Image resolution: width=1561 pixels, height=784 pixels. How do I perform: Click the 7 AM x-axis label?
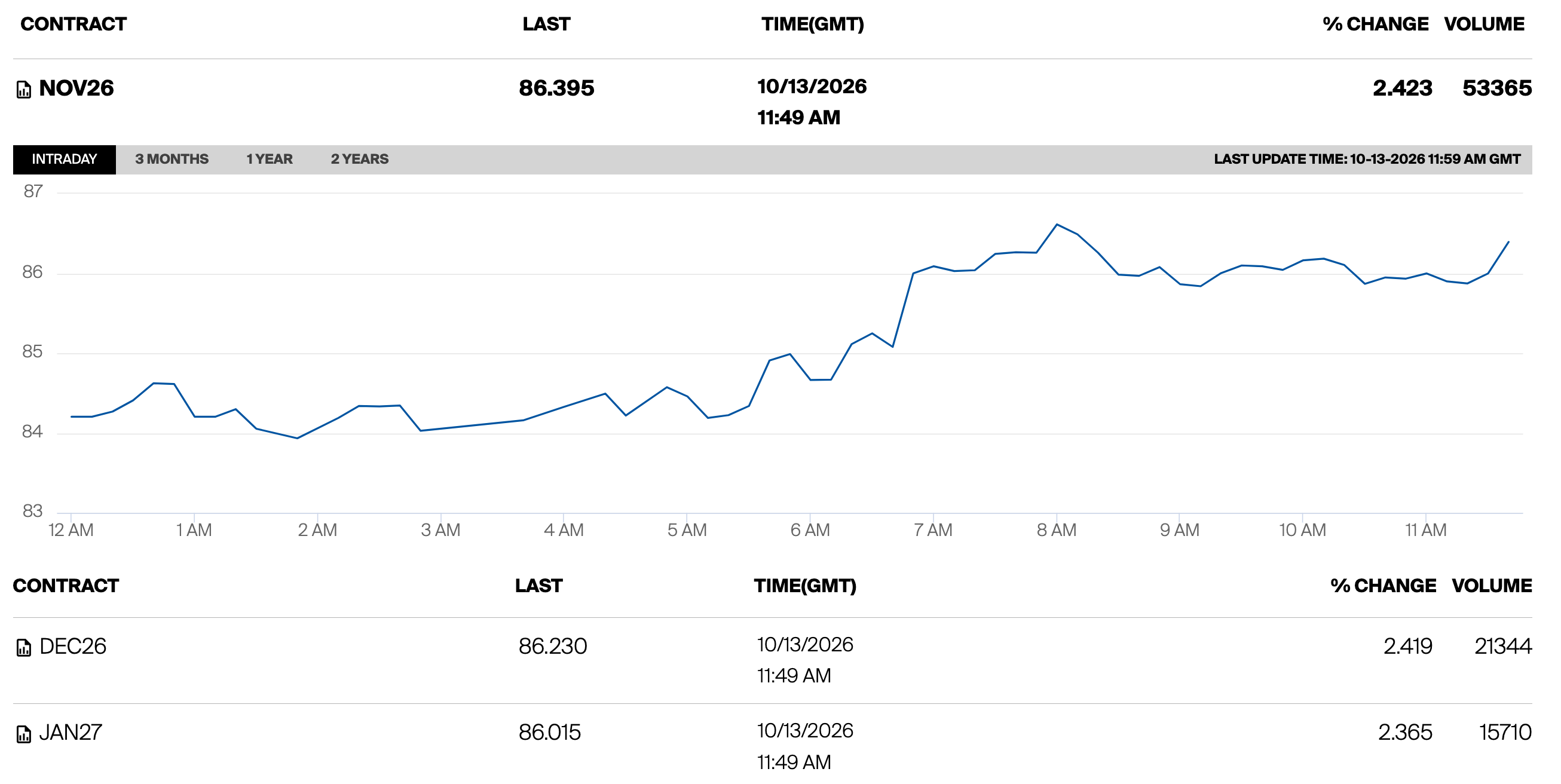[x=933, y=531]
